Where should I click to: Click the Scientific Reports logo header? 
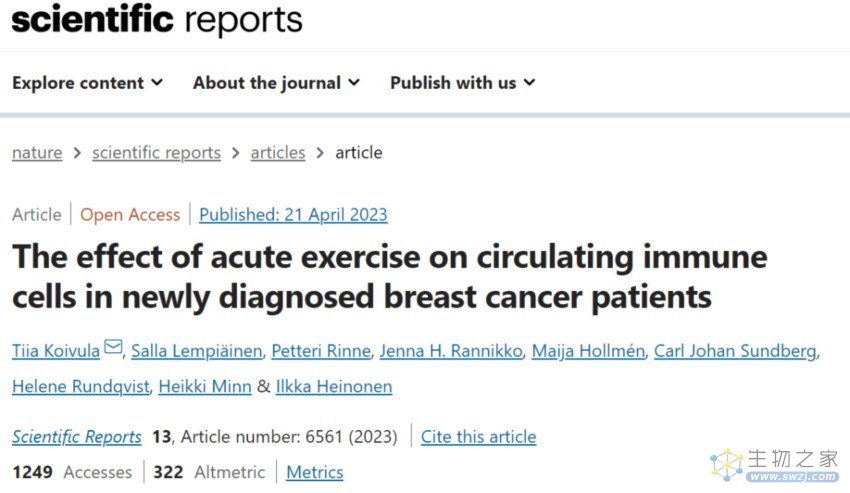point(157,20)
